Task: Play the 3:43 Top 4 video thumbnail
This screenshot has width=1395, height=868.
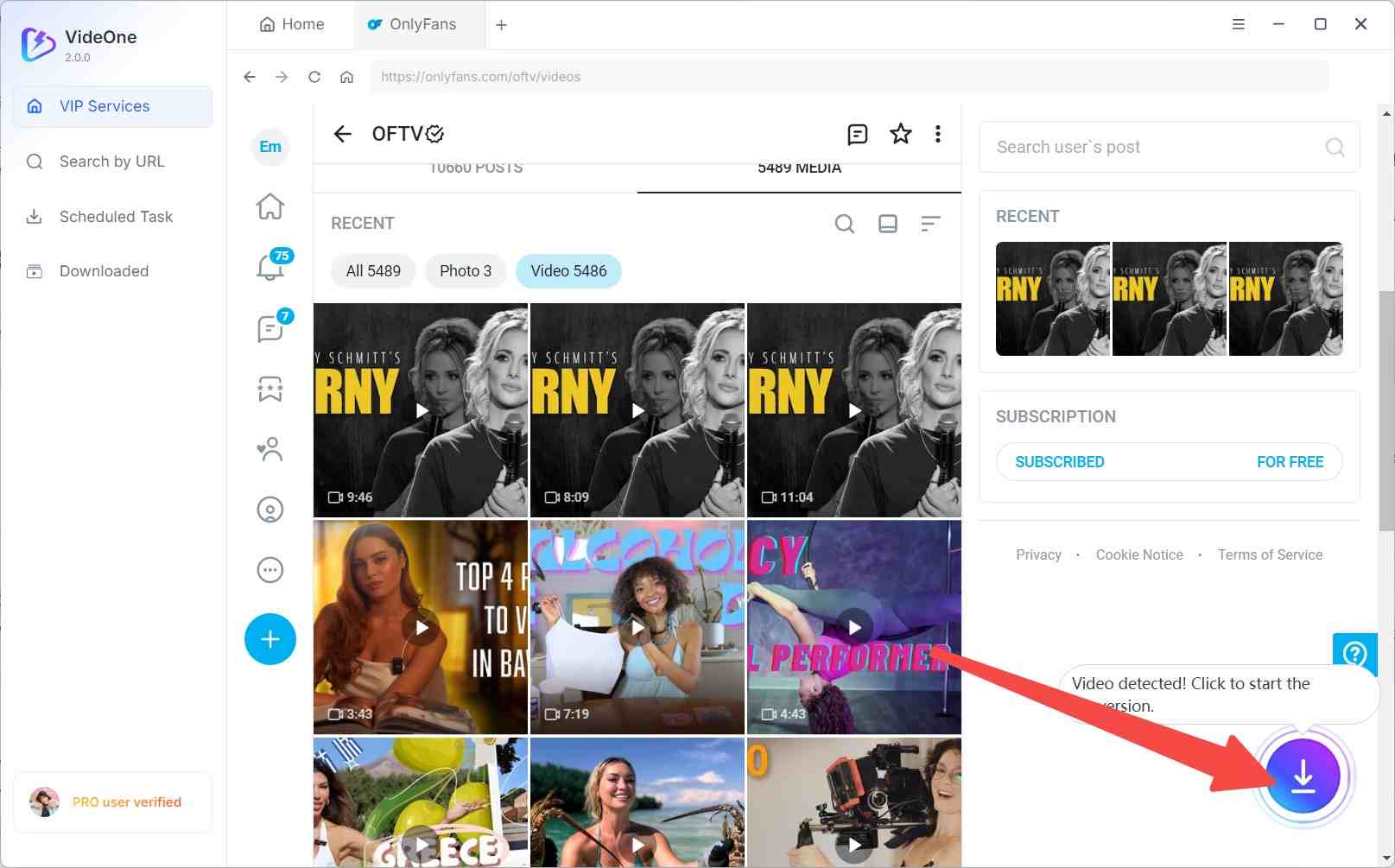Action: coord(421,627)
